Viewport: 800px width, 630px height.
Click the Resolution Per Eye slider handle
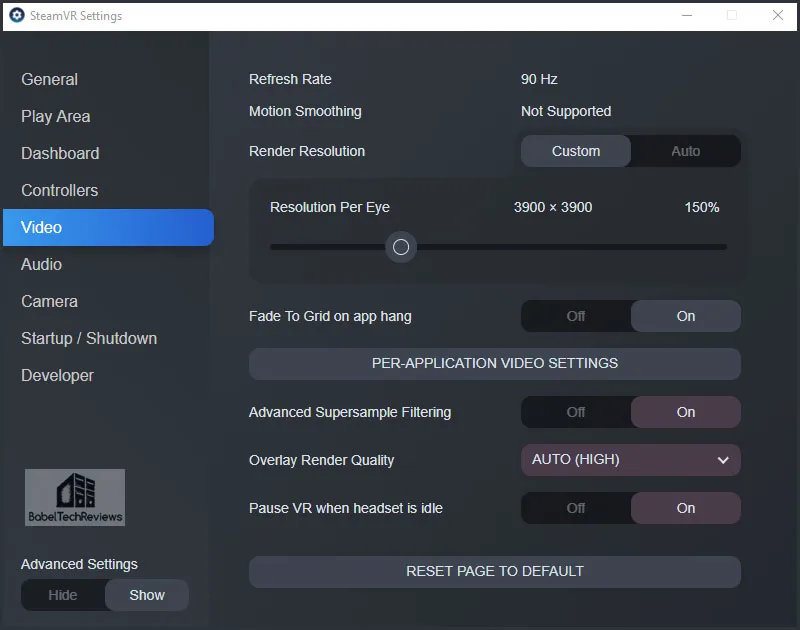point(401,247)
